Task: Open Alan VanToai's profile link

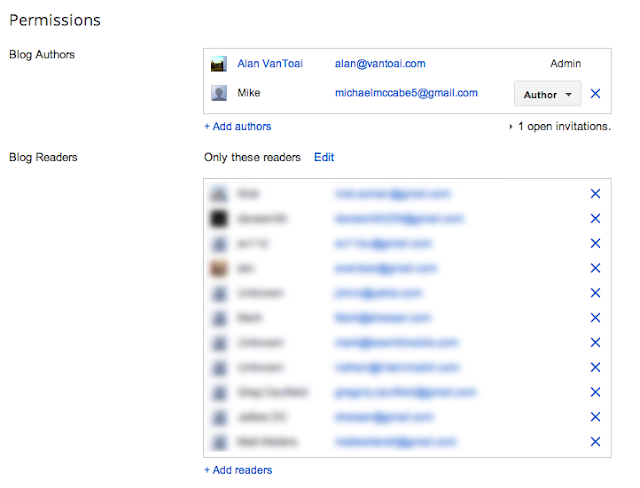Action: coord(270,64)
